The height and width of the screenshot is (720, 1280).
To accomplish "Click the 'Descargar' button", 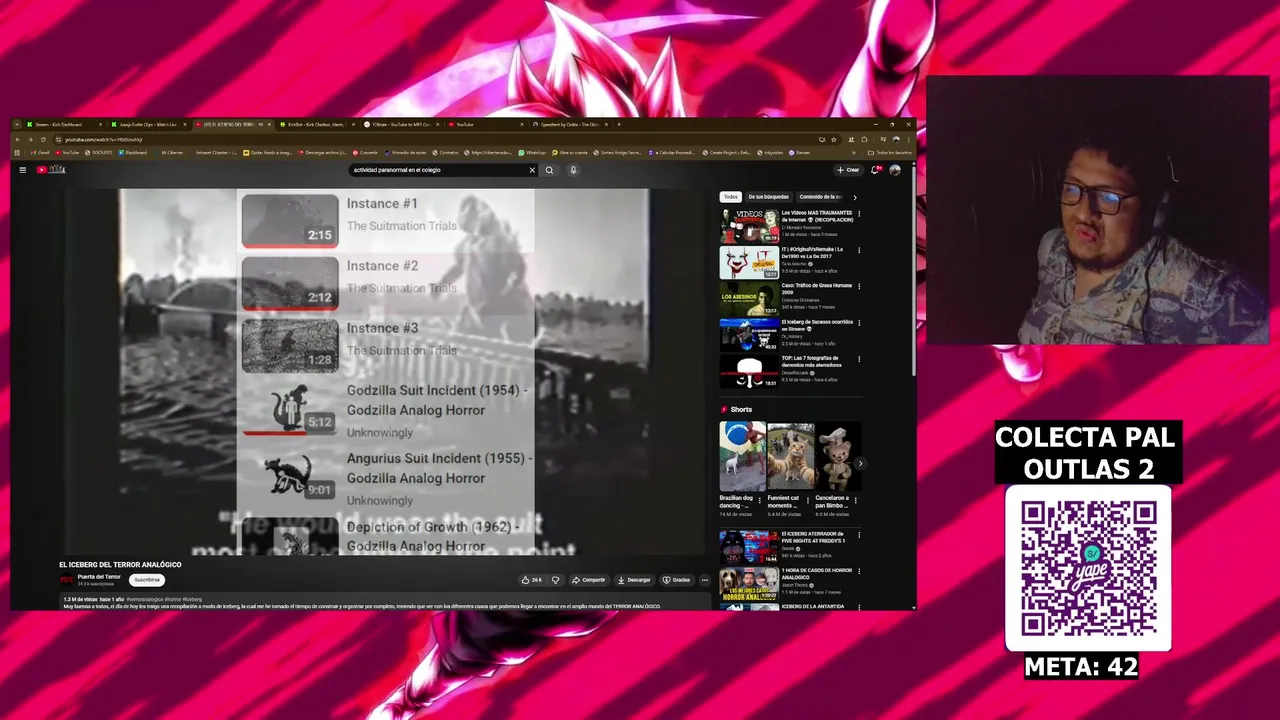I will coord(634,580).
